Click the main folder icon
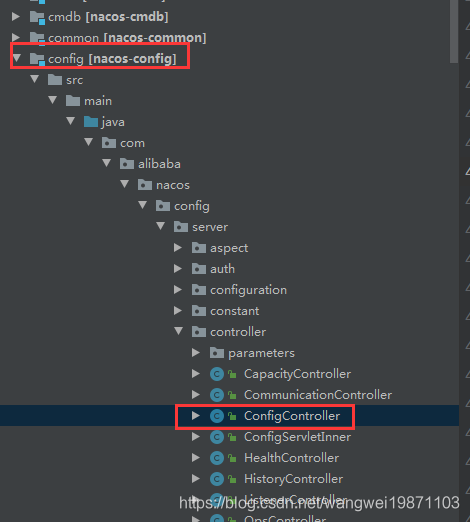Viewport: 470px width, 522px height. coord(73,101)
